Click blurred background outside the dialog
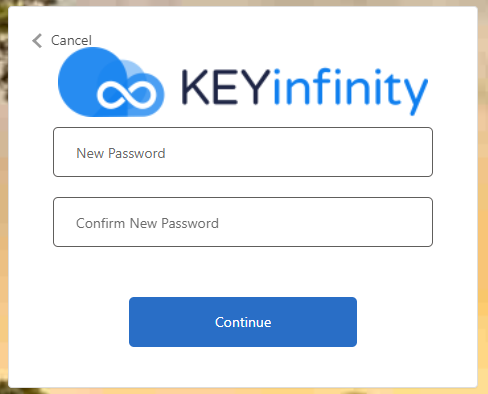Screen dimensions: 488x394 tap(483, 200)
